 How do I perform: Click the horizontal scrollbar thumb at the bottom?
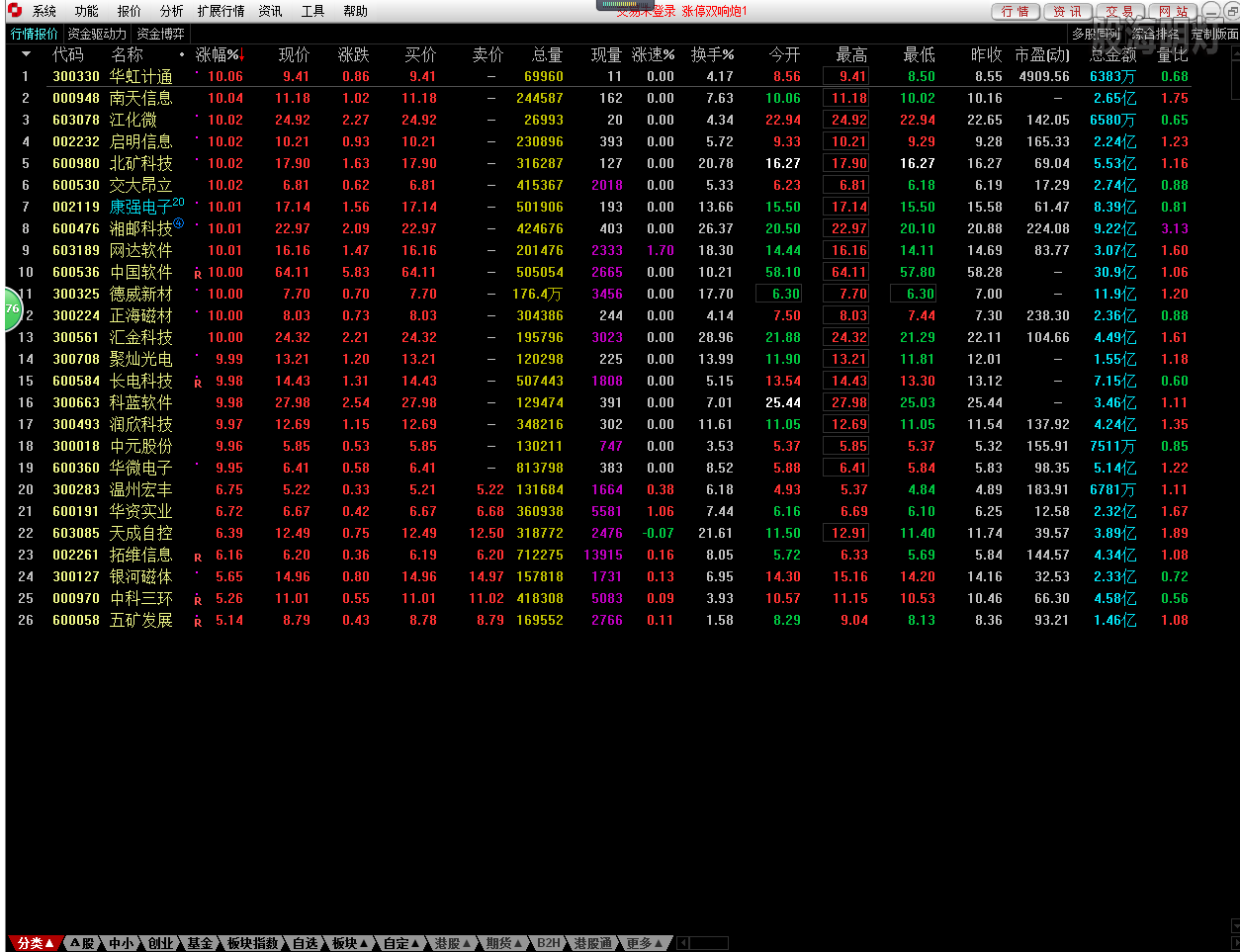click(709, 943)
